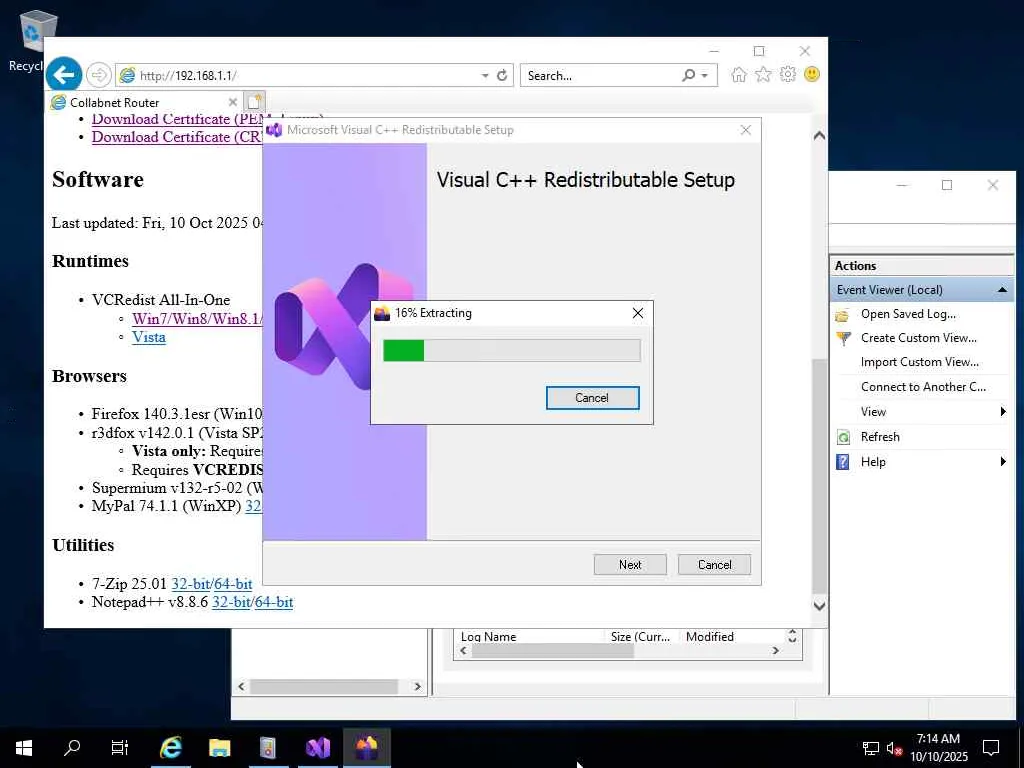Click Open Saved Log in Event Viewer

(x=908, y=313)
